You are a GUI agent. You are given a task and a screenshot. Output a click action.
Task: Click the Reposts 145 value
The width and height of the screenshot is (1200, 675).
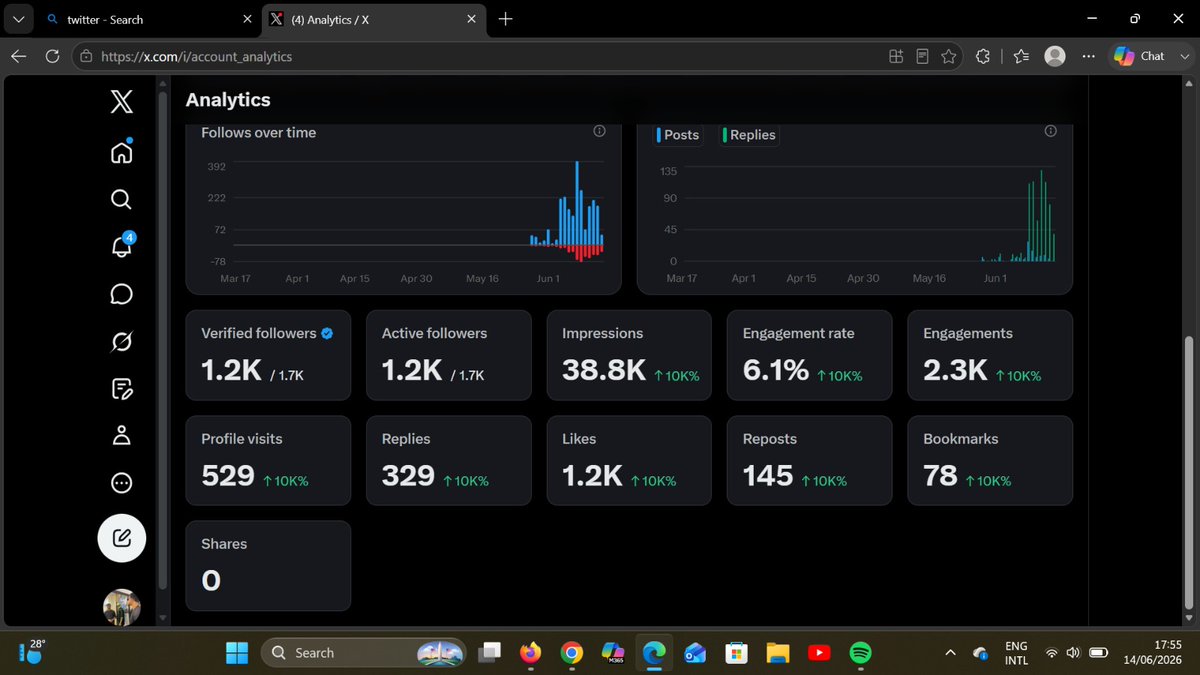pos(768,476)
